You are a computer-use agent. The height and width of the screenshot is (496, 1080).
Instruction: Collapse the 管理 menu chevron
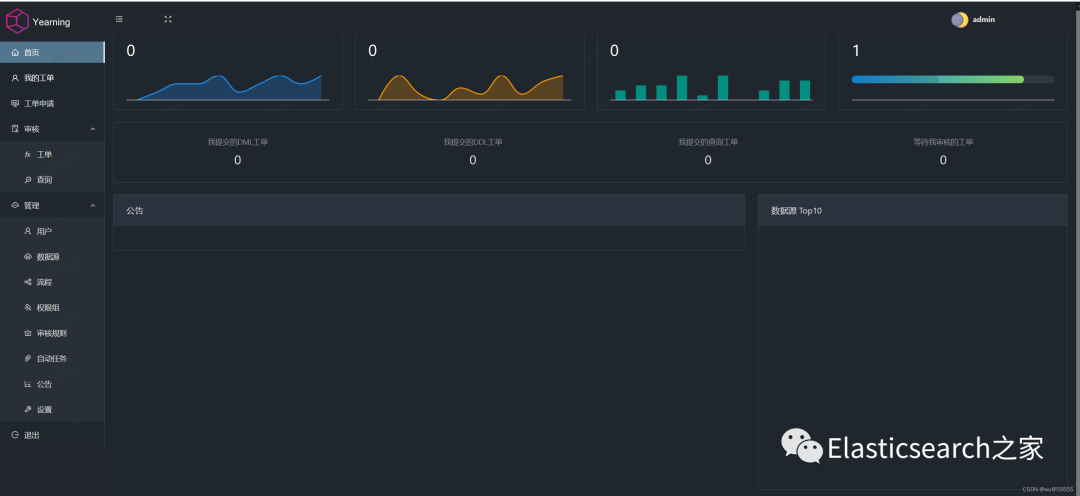point(93,205)
